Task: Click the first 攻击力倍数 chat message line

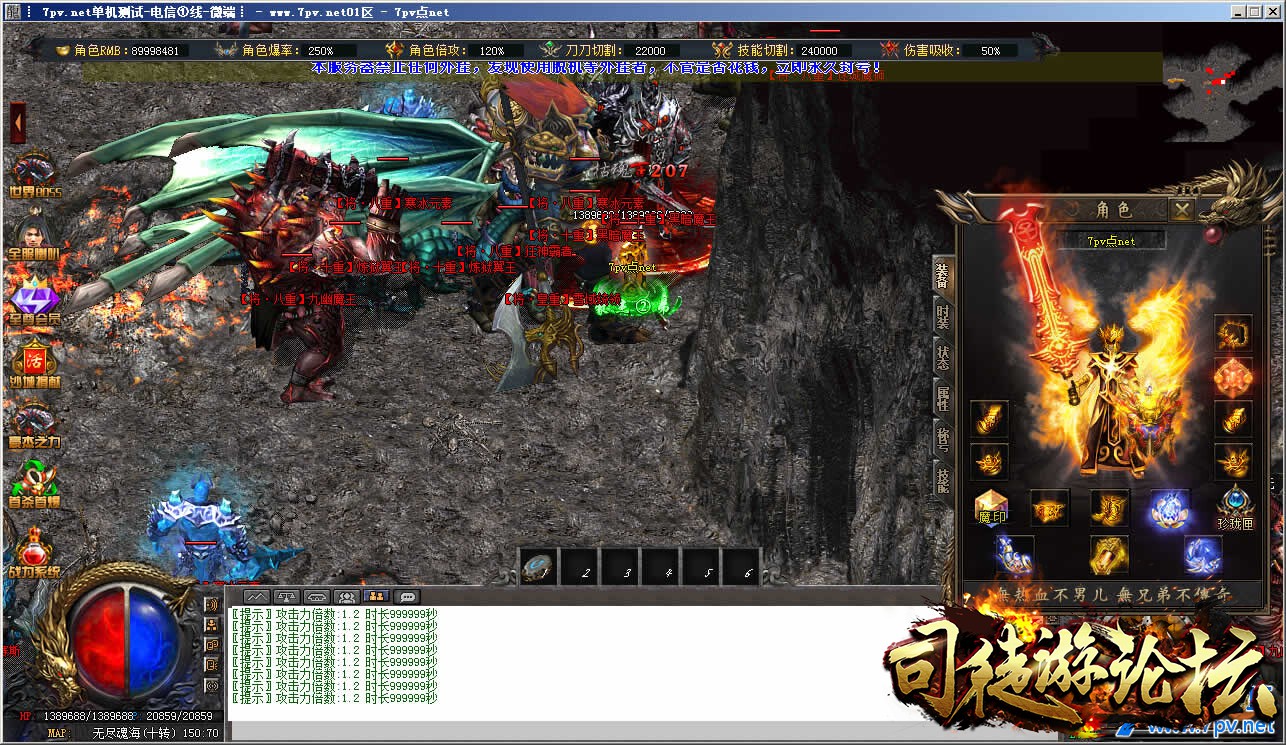Action: click(334, 614)
